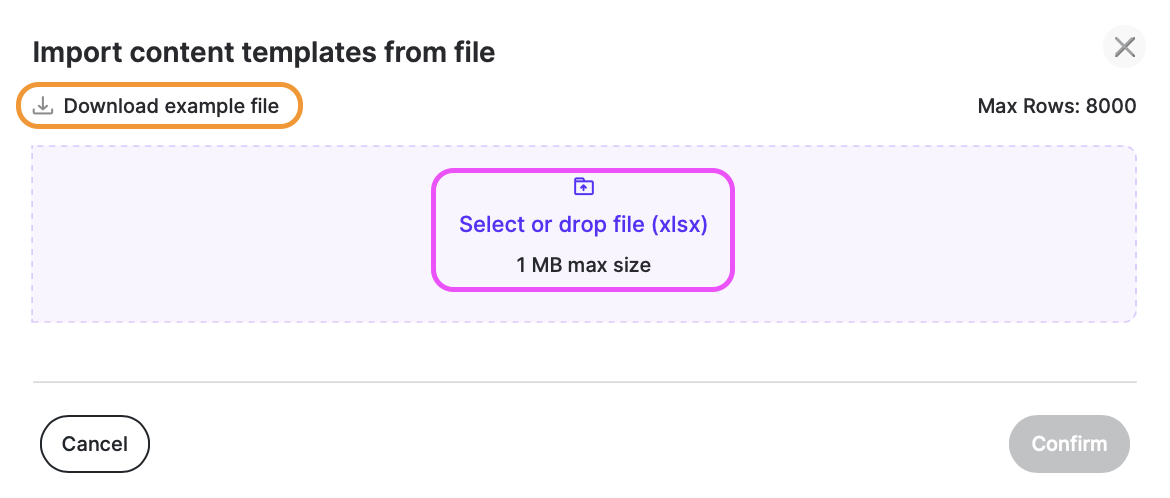The image size is (1170, 498).
Task: Click the grayed-out Confirm label
Action: click(1069, 444)
